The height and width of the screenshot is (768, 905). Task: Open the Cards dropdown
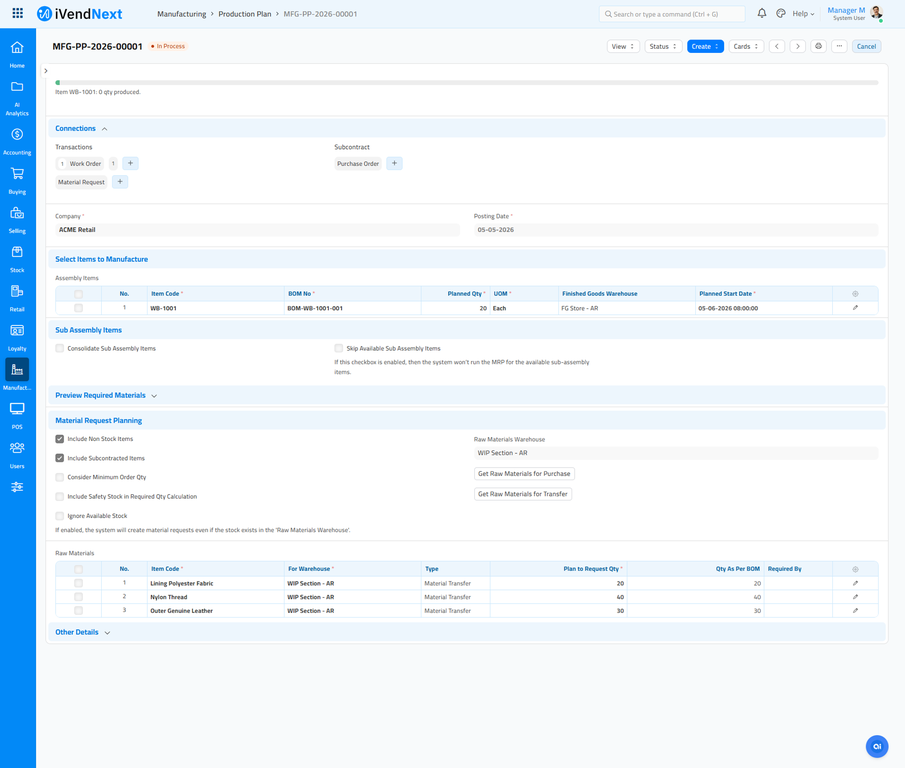pos(746,46)
